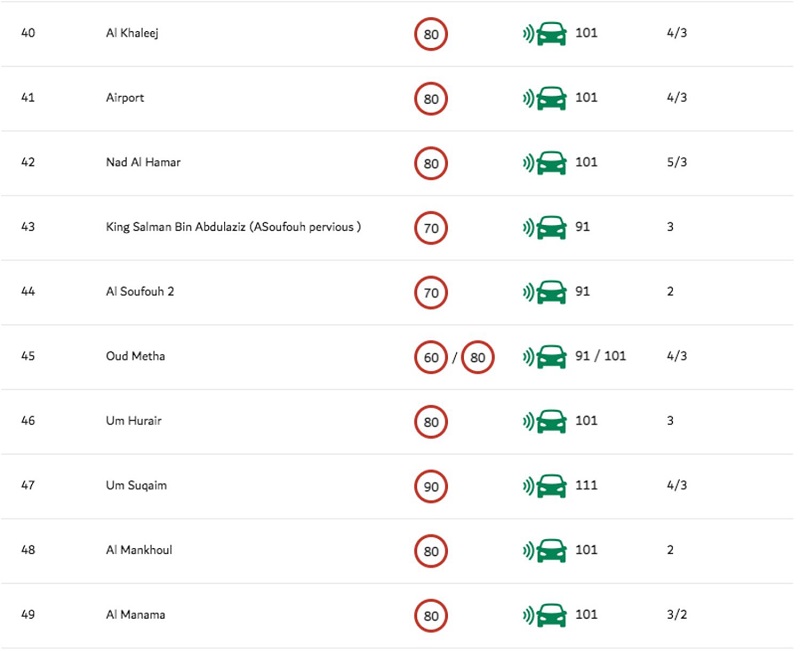Click the second 80 speed sign in Oud Metha row
The height and width of the screenshot is (651, 800).
[478, 357]
